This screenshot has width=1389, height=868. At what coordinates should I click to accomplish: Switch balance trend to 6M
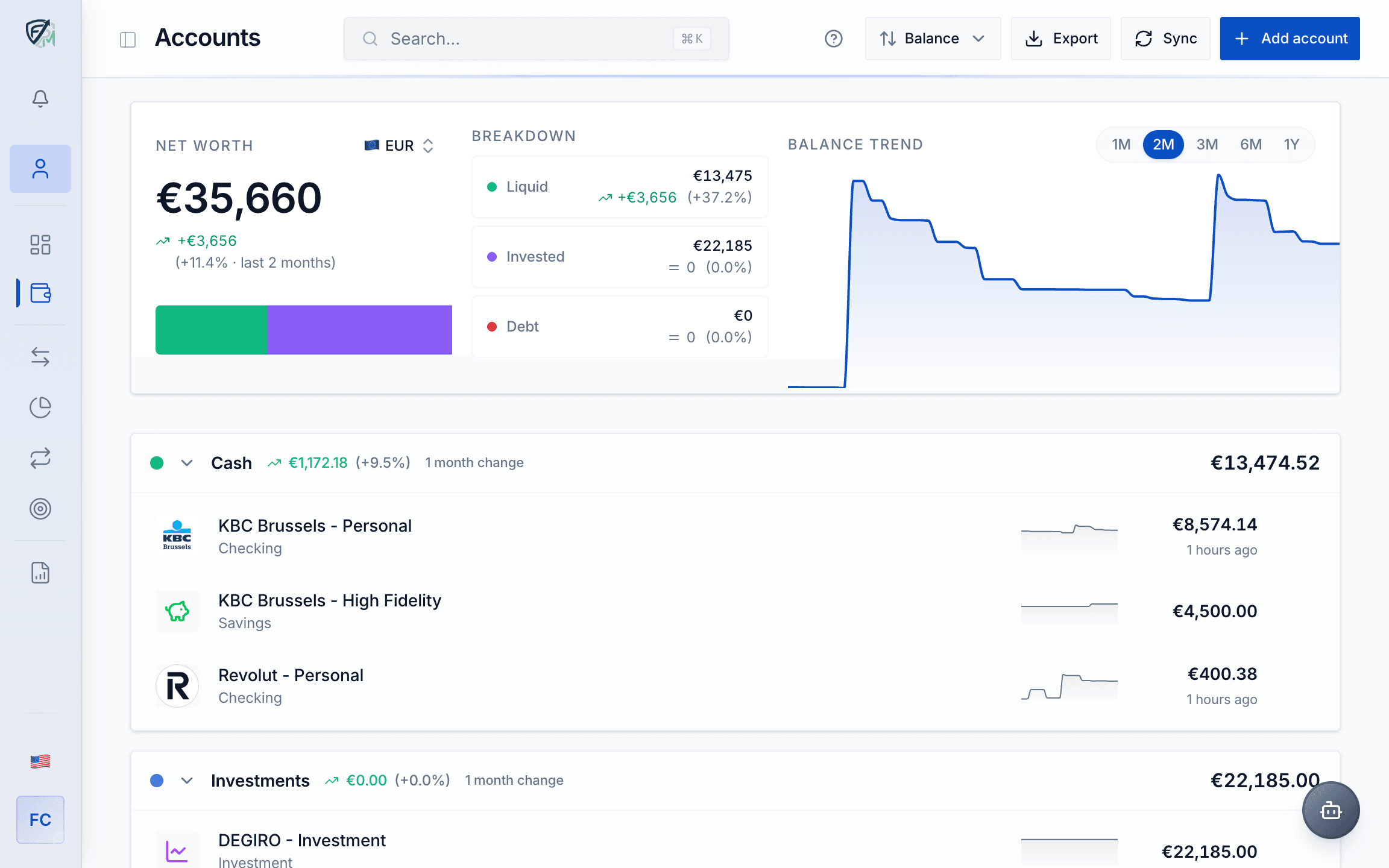pyautogui.click(x=1250, y=145)
